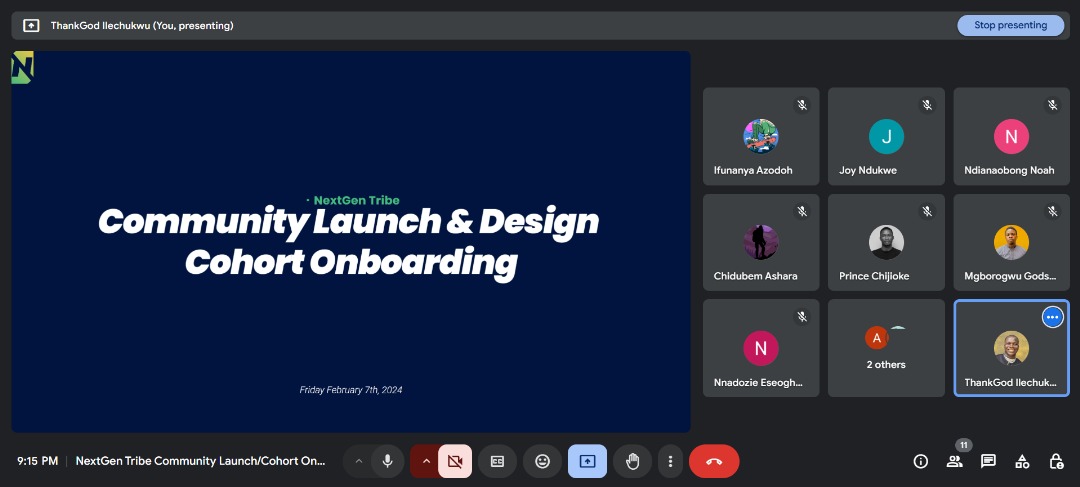Click Mgborogwu's profile photo
This screenshot has height=487, width=1080.
pos(1011,242)
